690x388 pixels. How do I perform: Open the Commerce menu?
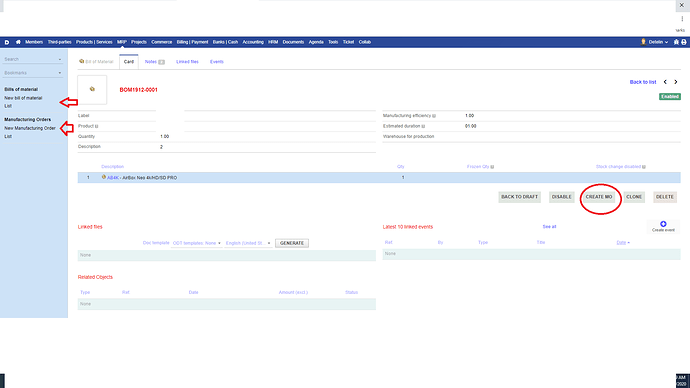tap(161, 42)
